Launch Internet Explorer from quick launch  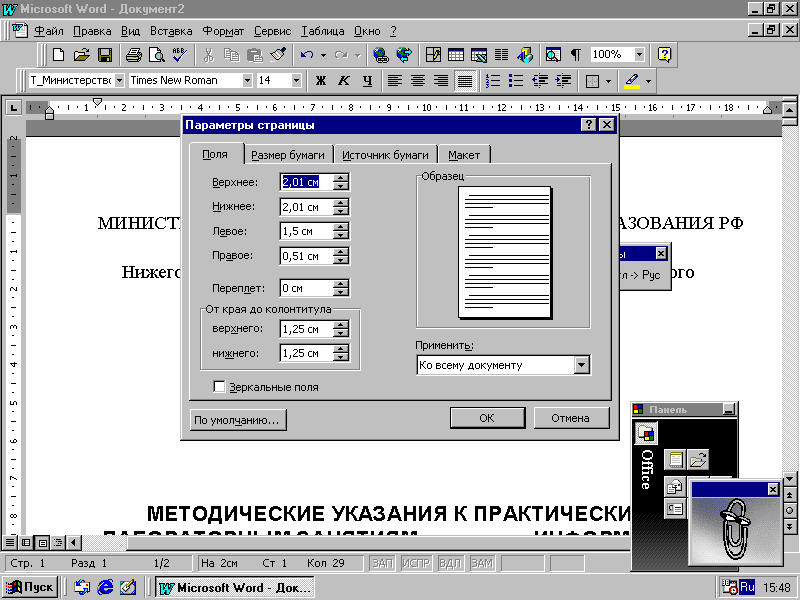pos(105,587)
